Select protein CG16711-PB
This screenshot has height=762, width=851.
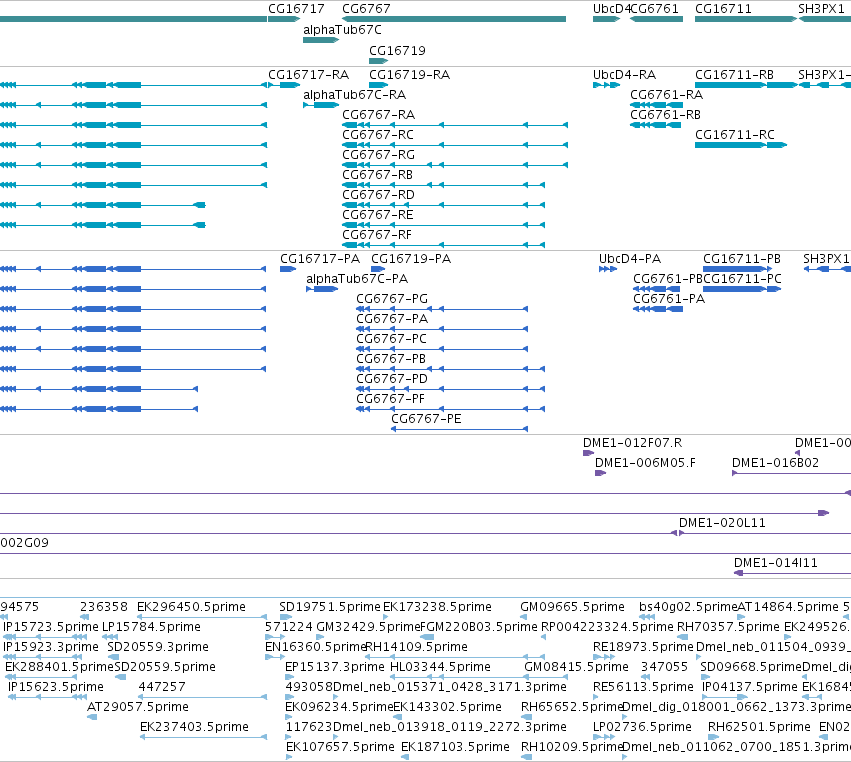[x=738, y=269]
